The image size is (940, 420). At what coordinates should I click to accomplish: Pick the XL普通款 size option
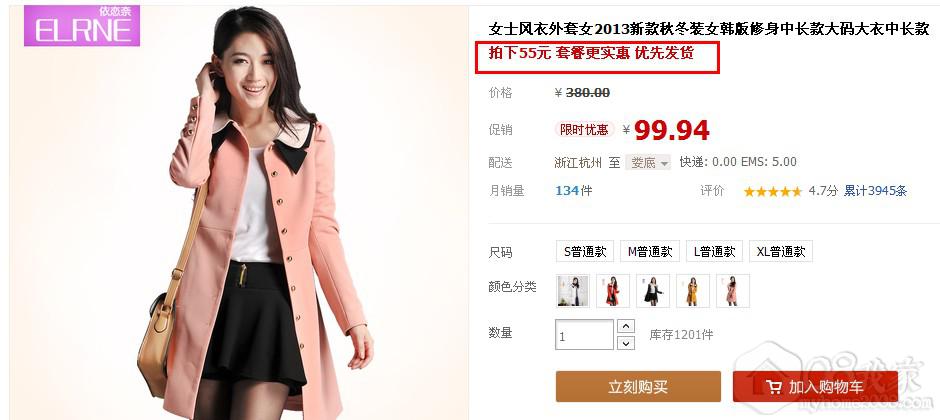point(781,252)
